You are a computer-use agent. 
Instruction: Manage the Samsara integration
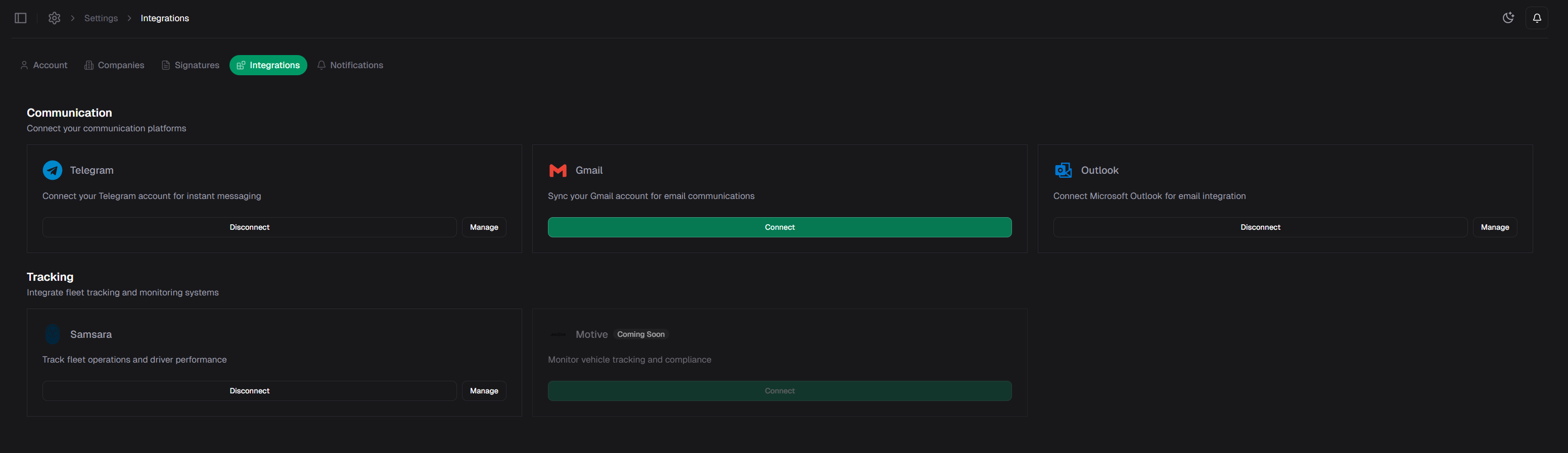(x=484, y=391)
